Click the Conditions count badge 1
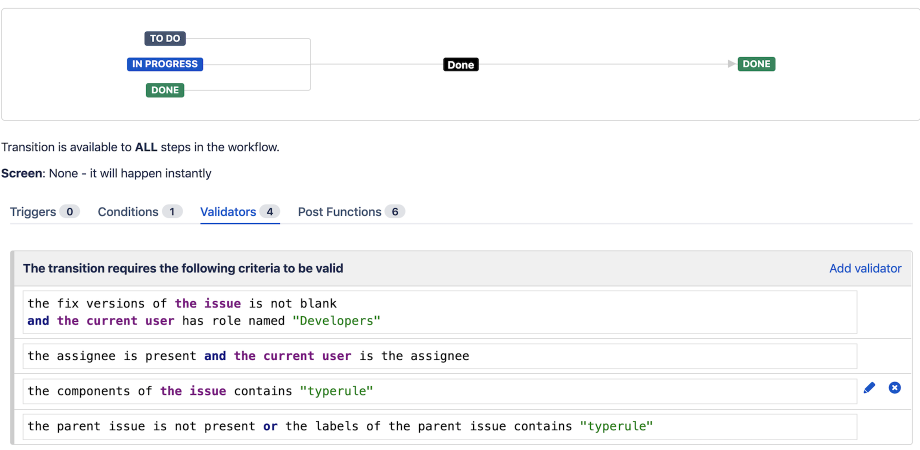 pos(172,212)
